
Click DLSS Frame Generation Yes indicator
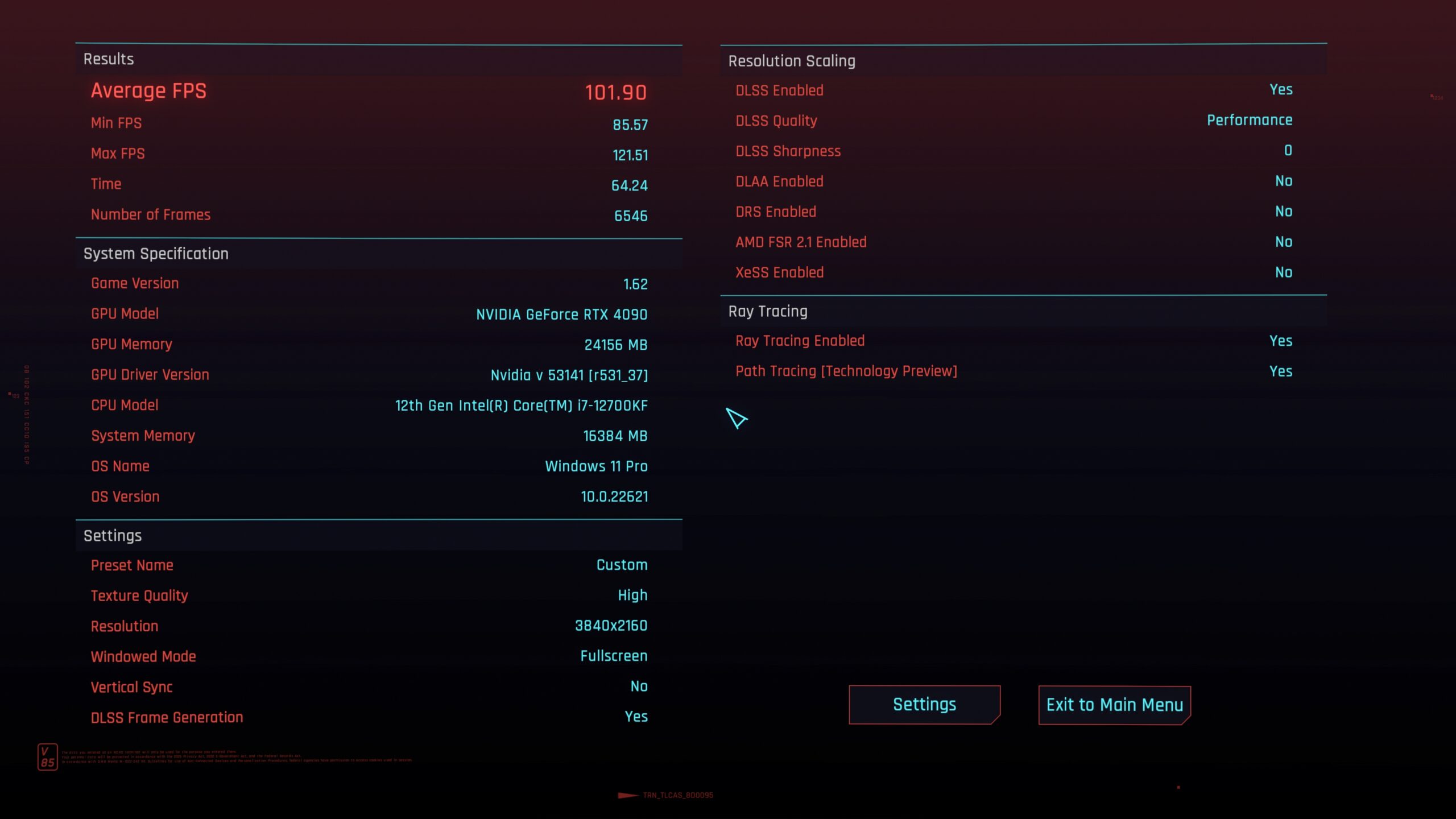pyautogui.click(x=636, y=717)
